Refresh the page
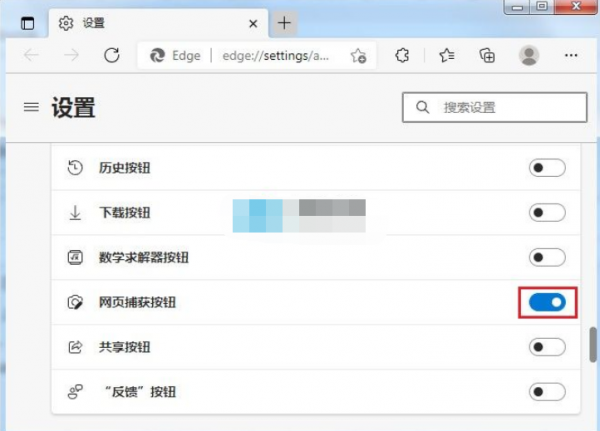600x431 pixels. [x=112, y=55]
